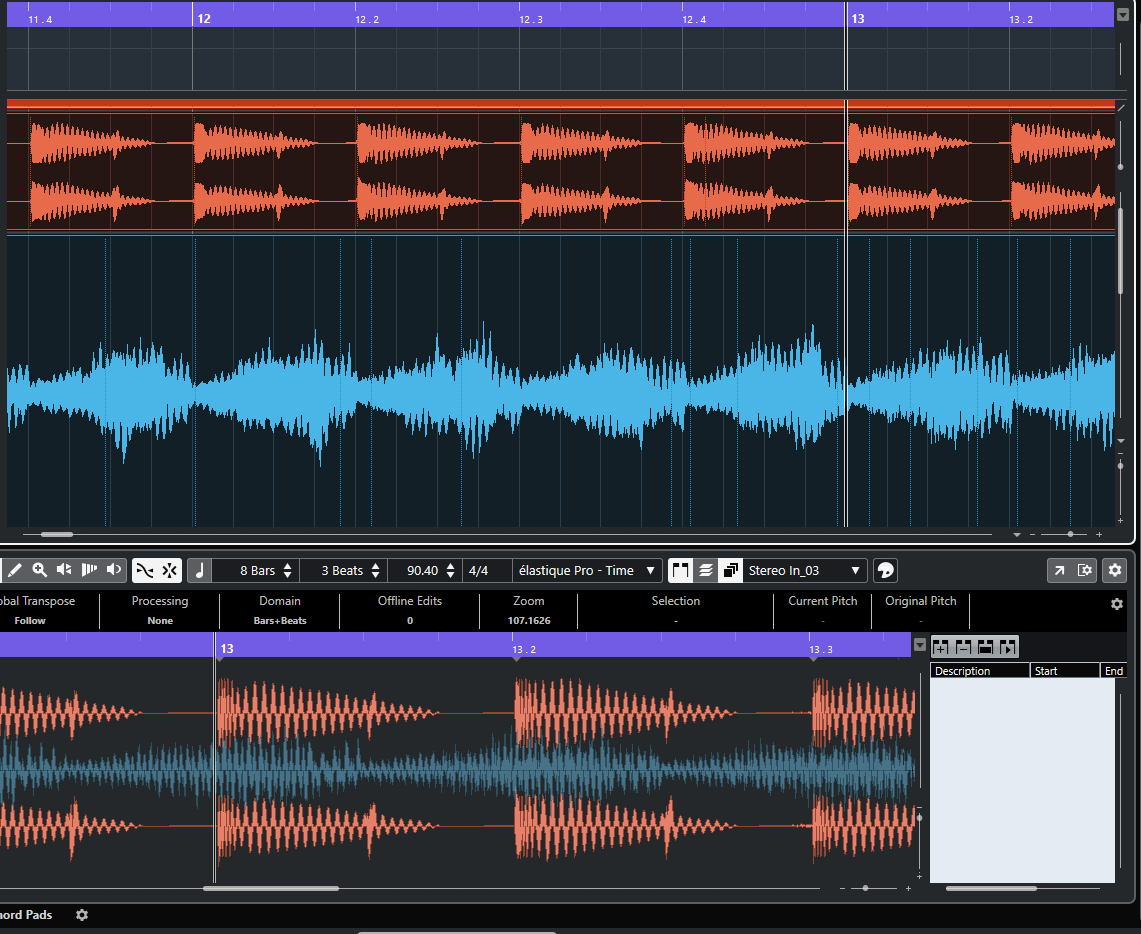Open toolbar settings gear icon
The image size is (1141, 934).
pos(1115,570)
